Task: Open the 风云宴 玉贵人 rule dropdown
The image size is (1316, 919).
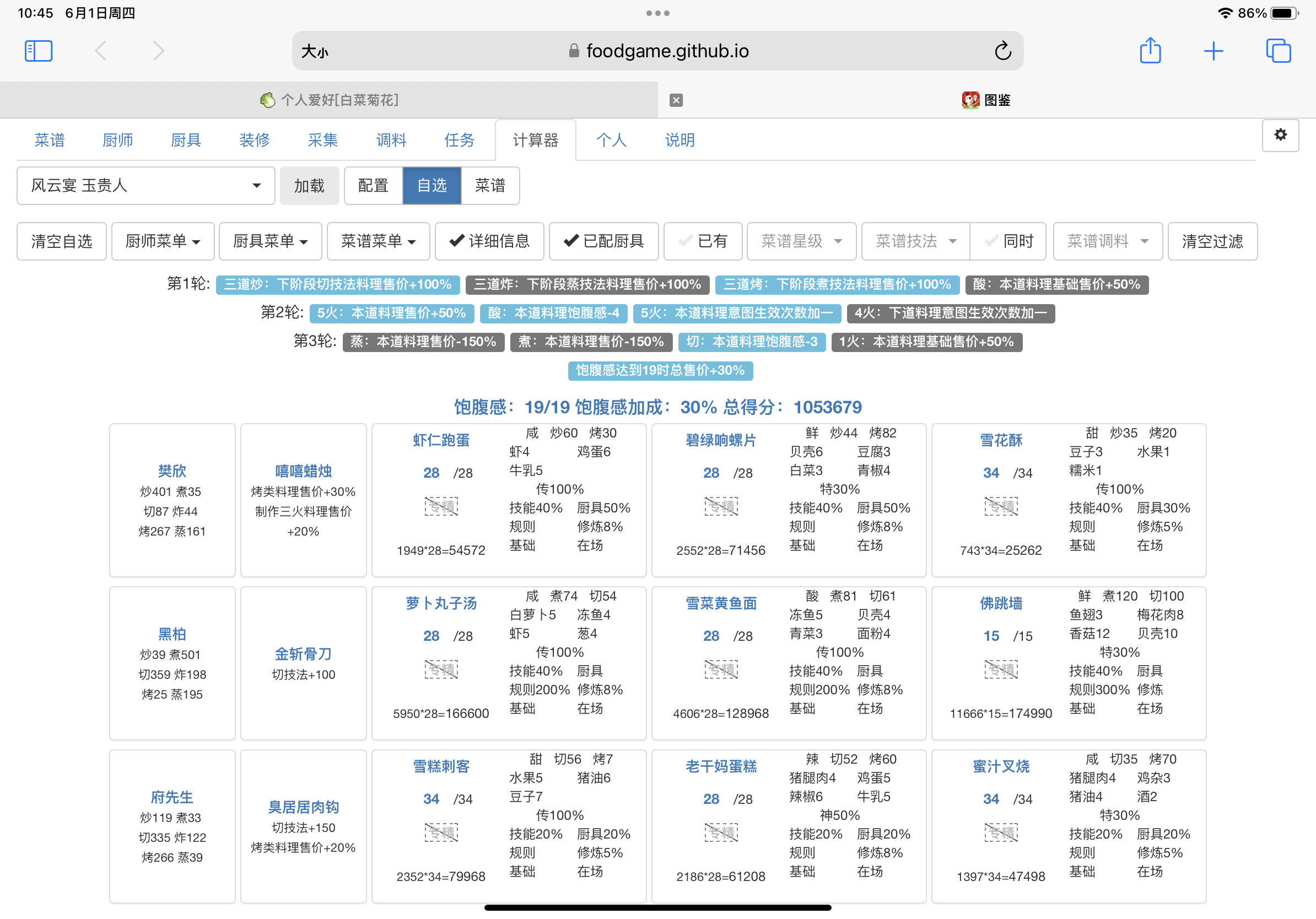Action: (x=145, y=186)
